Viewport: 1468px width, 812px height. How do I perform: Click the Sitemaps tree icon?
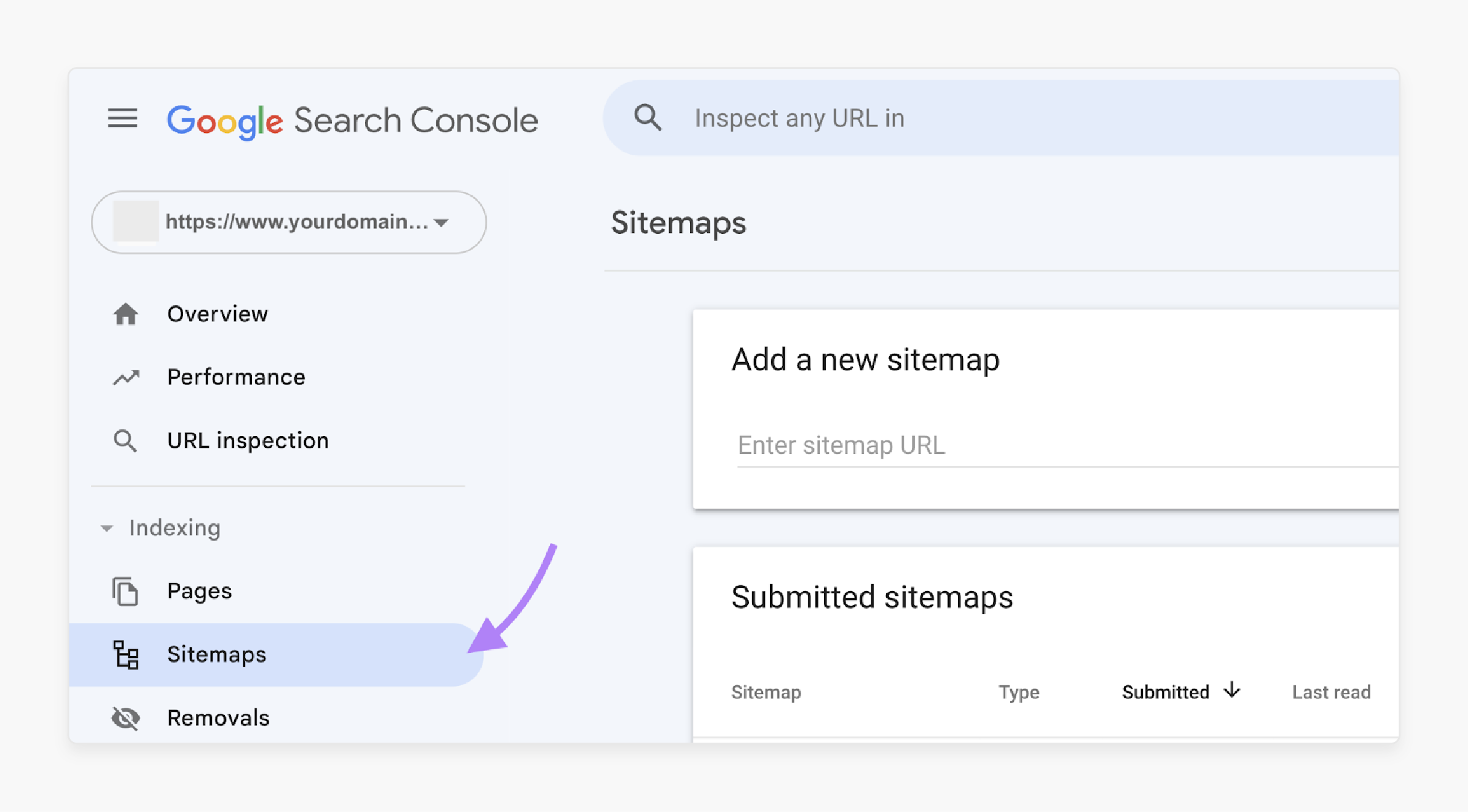[126, 655]
